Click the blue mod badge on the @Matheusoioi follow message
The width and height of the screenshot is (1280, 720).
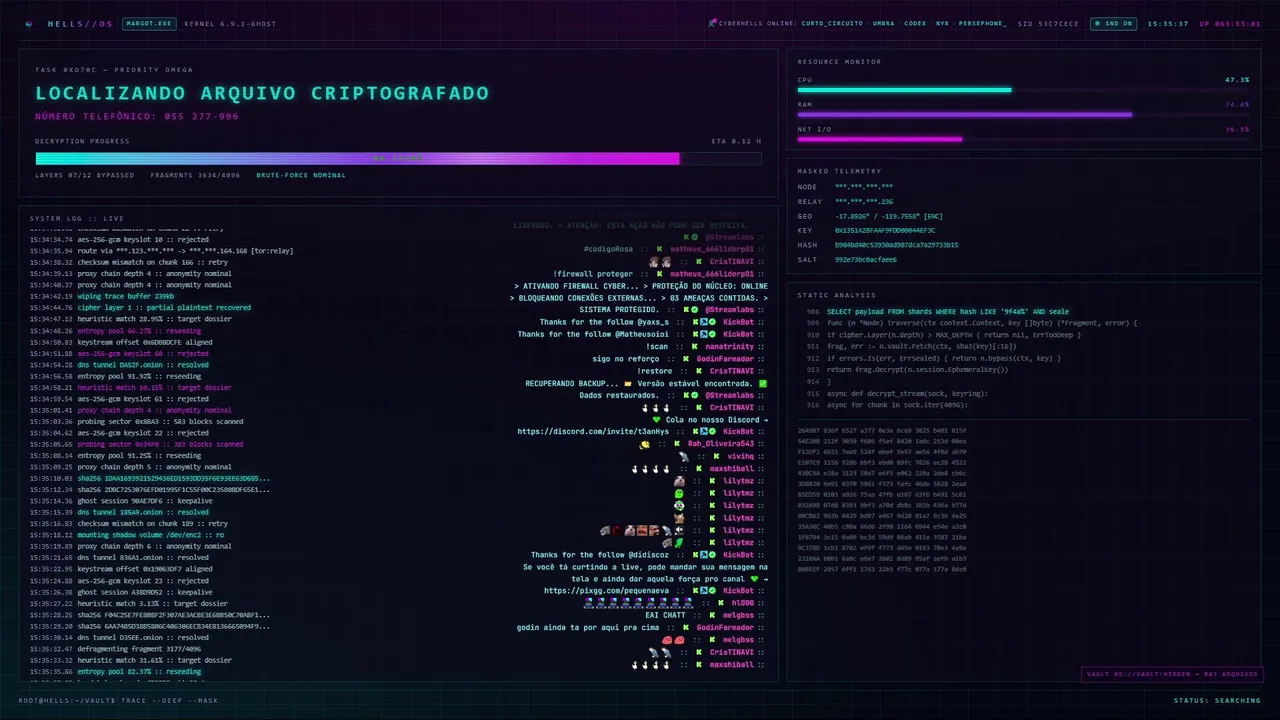(703, 334)
